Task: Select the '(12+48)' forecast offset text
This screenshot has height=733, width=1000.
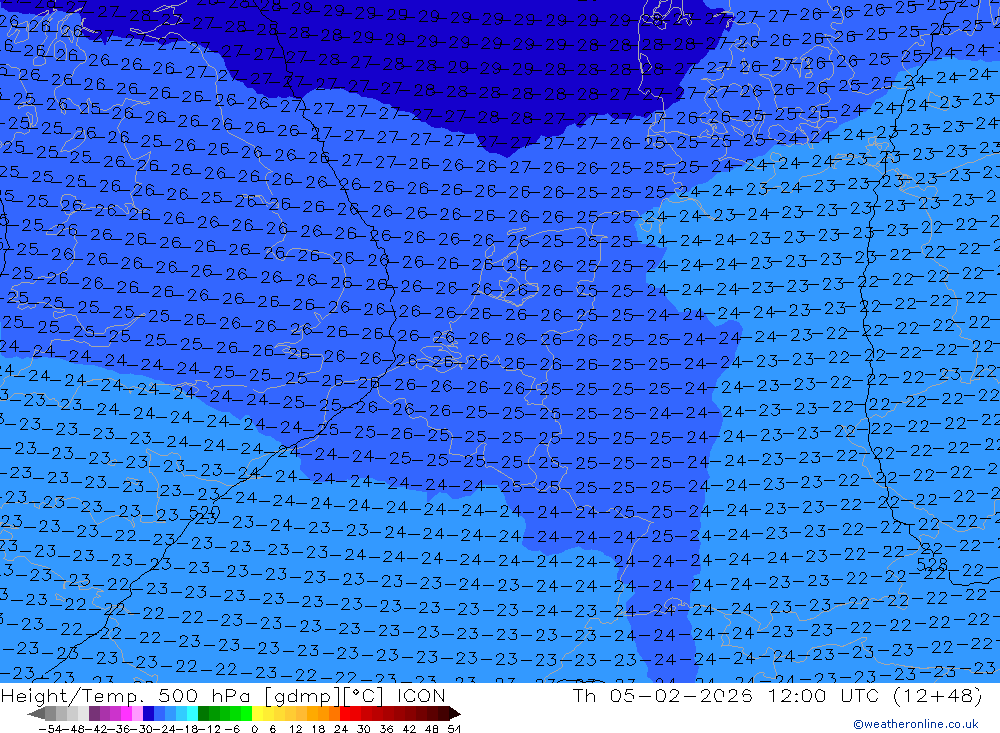Action: [938, 695]
